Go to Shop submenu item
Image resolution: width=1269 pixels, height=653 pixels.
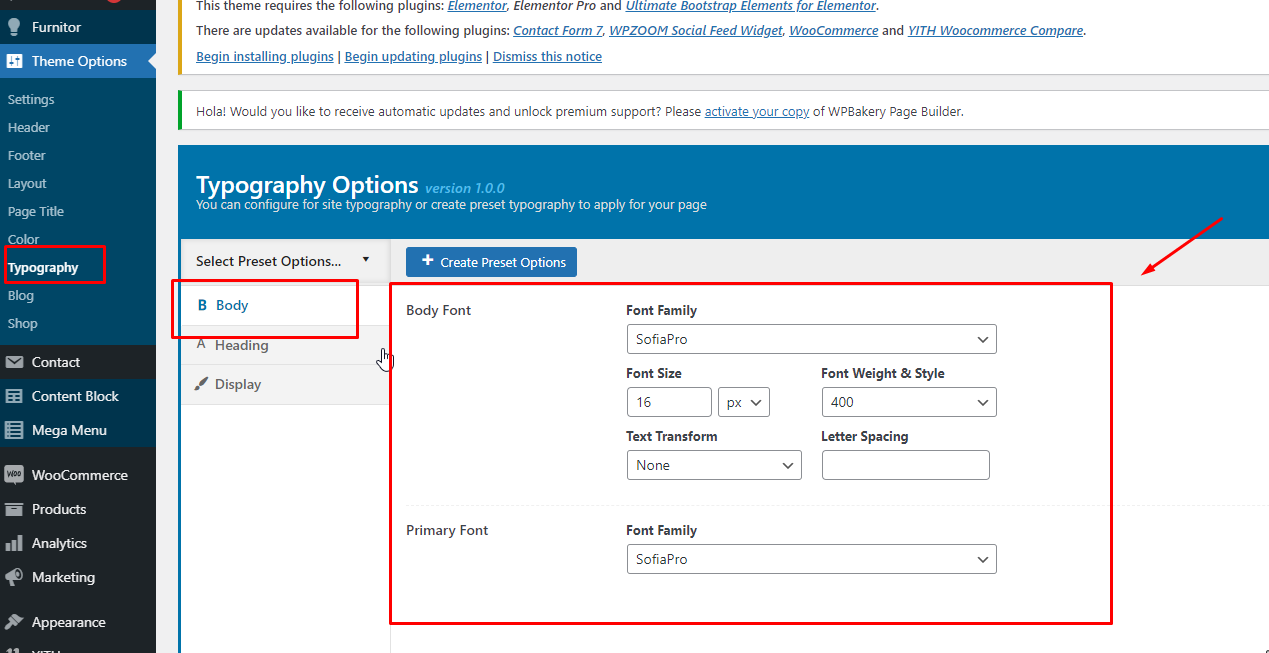pos(23,324)
